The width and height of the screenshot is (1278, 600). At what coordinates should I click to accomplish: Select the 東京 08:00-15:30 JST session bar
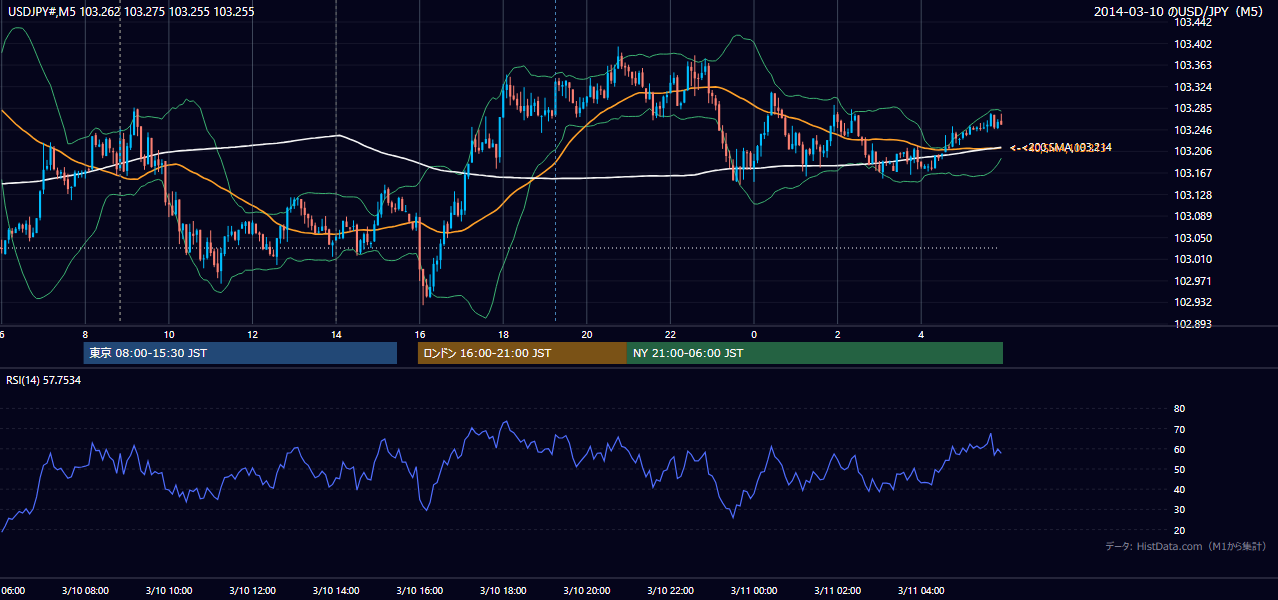pyautogui.click(x=240, y=353)
